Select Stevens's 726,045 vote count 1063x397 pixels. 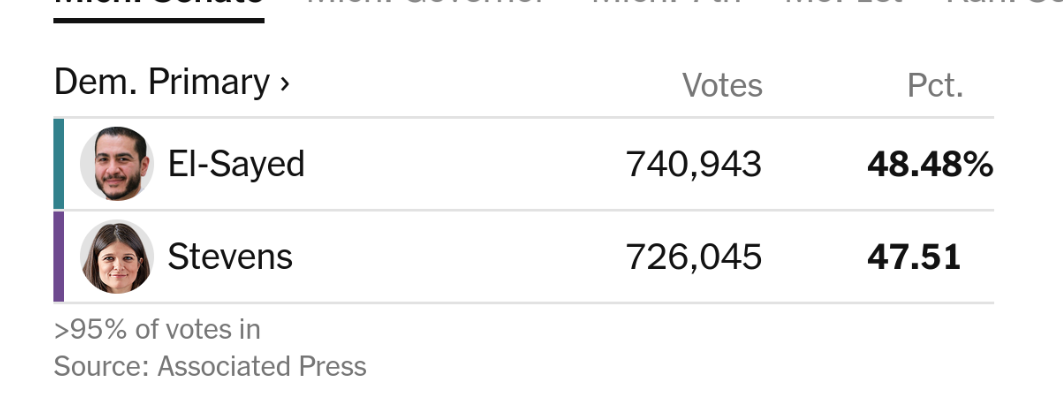(x=694, y=257)
